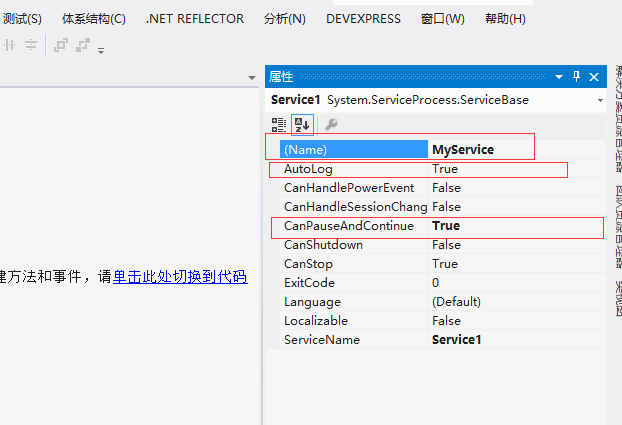This screenshot has width=622, height=425.
Task: Select the Alphabetical sort icon
Action: click(x=302, y=125)
